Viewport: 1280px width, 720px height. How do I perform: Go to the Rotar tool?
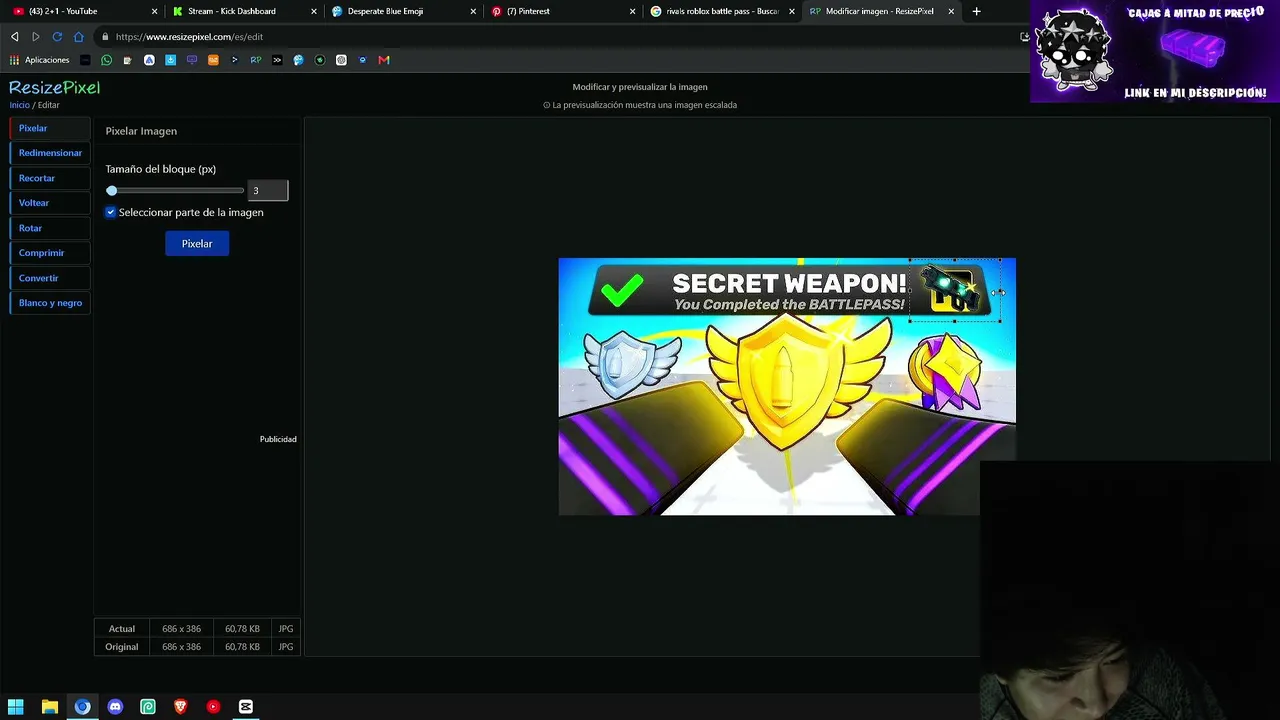[50, 228]
